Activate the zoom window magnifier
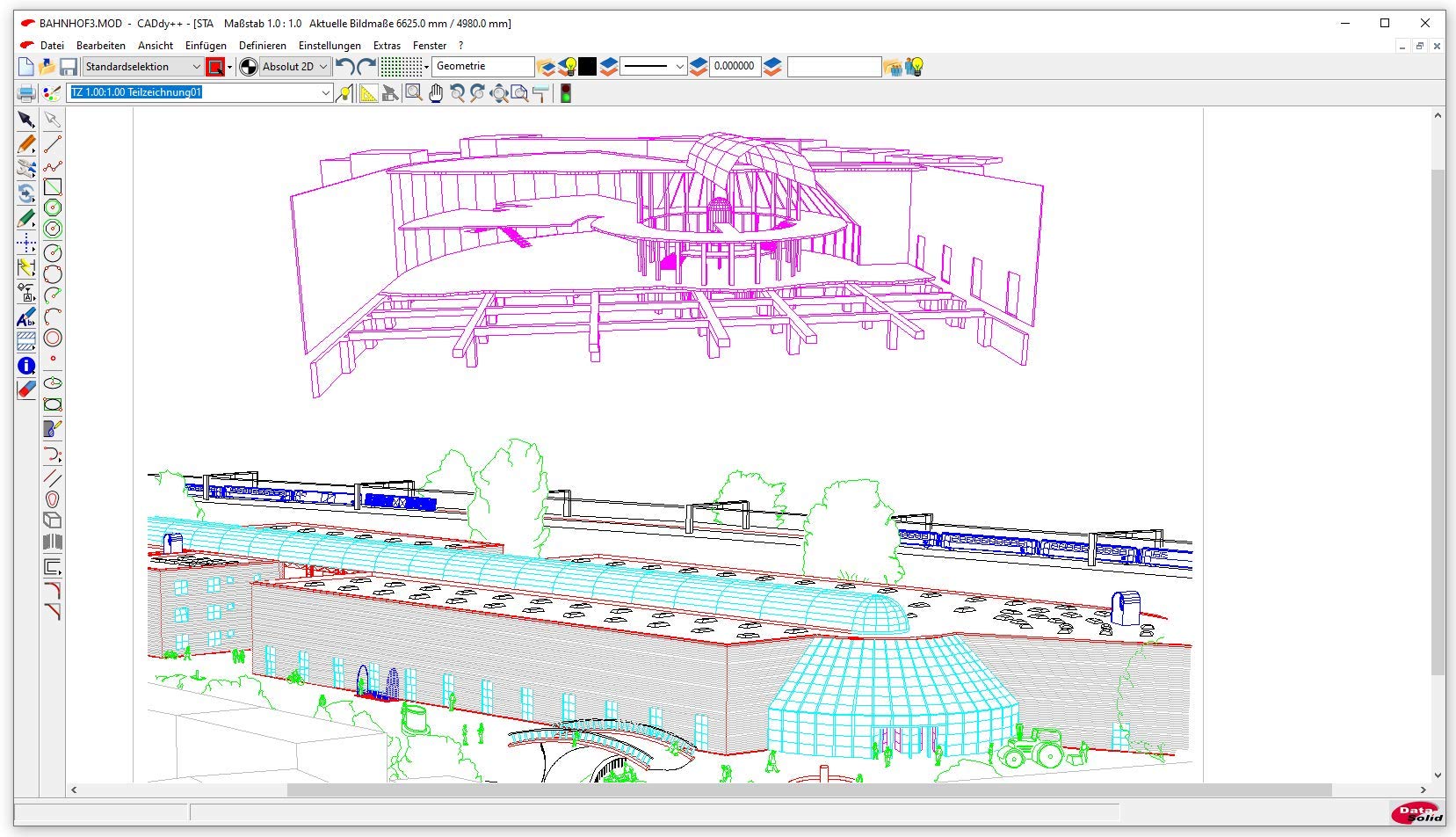The height and width of the screenshot is (837, 1456). point(414,93)
